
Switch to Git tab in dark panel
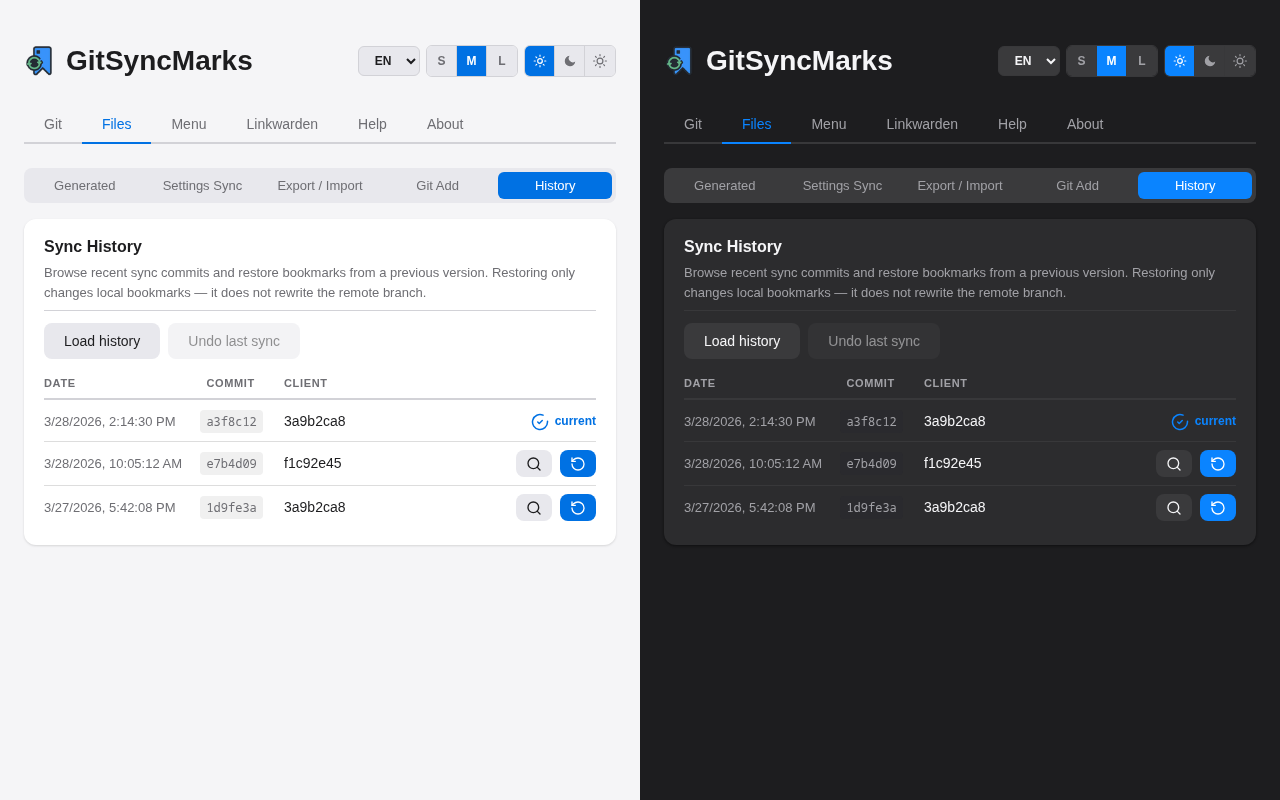(x=693, y=124)
